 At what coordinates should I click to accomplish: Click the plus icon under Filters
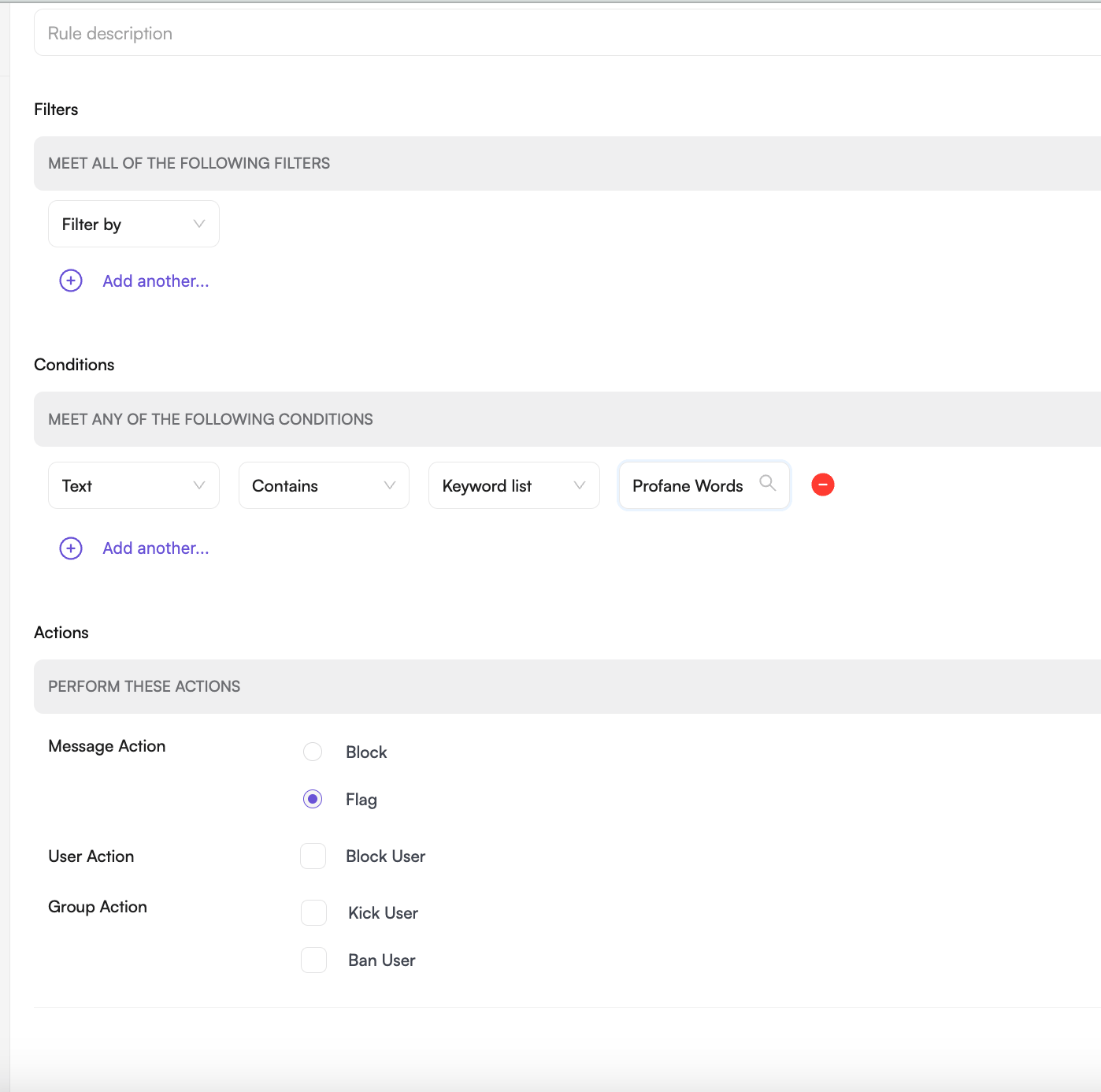tap(71, 280)
